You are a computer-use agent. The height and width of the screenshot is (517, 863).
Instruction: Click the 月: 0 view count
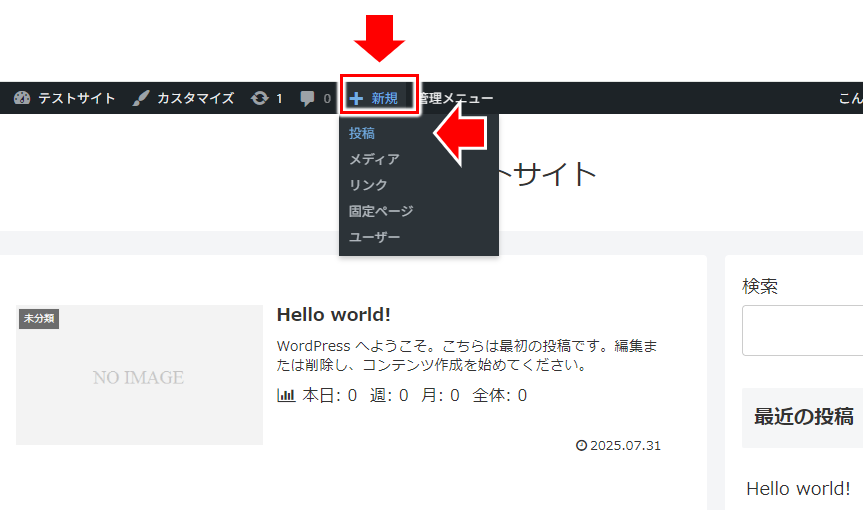click(440, 395)
